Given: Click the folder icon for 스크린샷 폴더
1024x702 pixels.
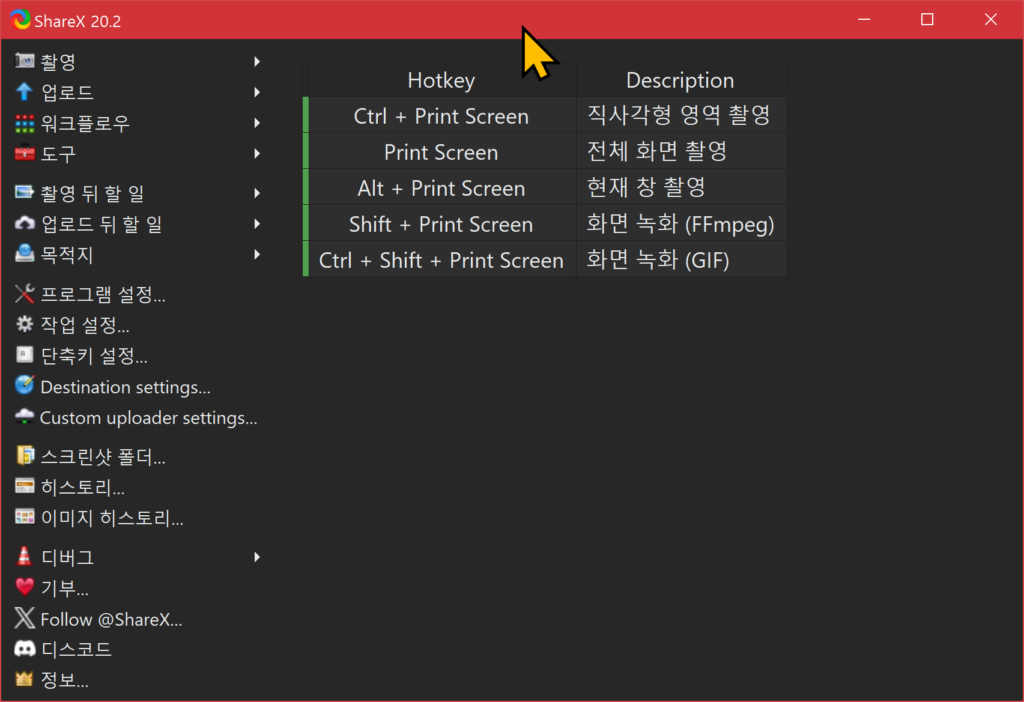Looking at the screenshot, I should coord(25,456).
